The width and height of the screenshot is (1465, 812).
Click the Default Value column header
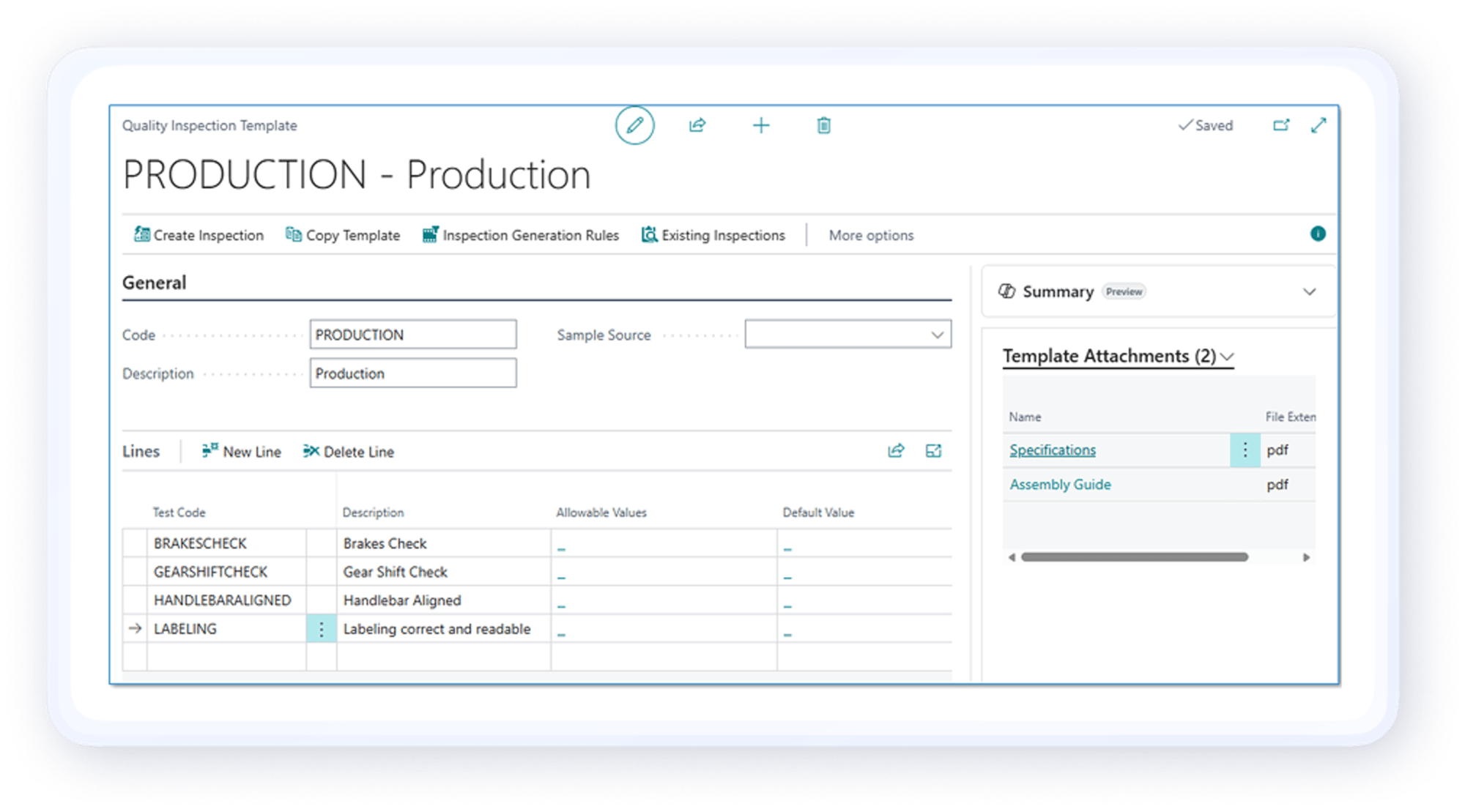tap(818, 513)
